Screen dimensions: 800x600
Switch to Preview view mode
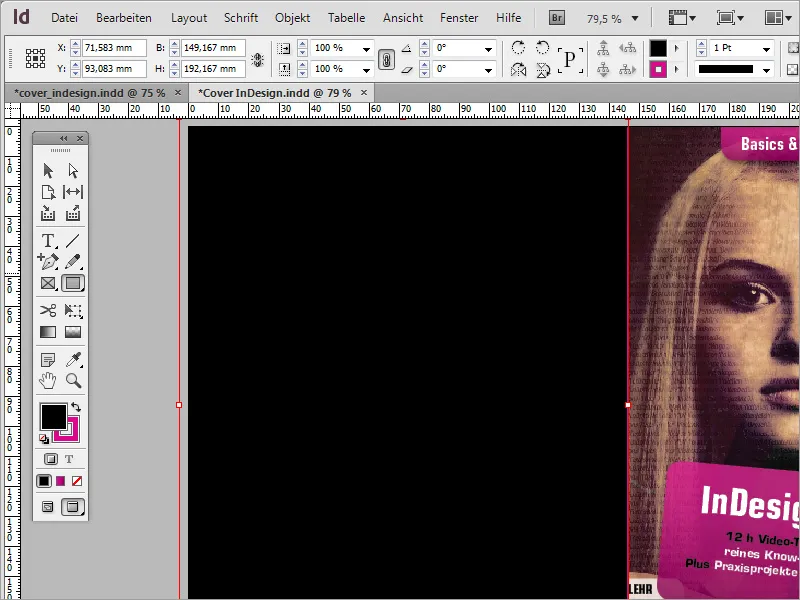point(73,507)
